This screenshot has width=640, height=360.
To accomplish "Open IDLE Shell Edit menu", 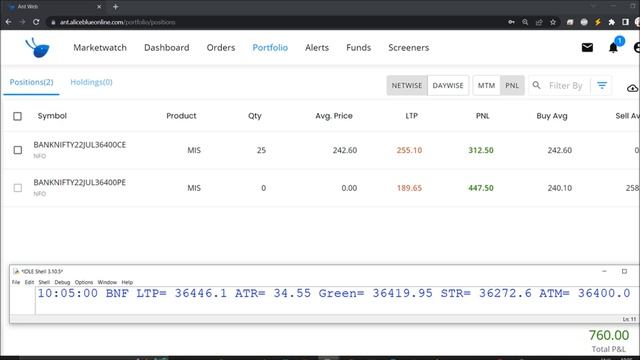I will [29, 282].
